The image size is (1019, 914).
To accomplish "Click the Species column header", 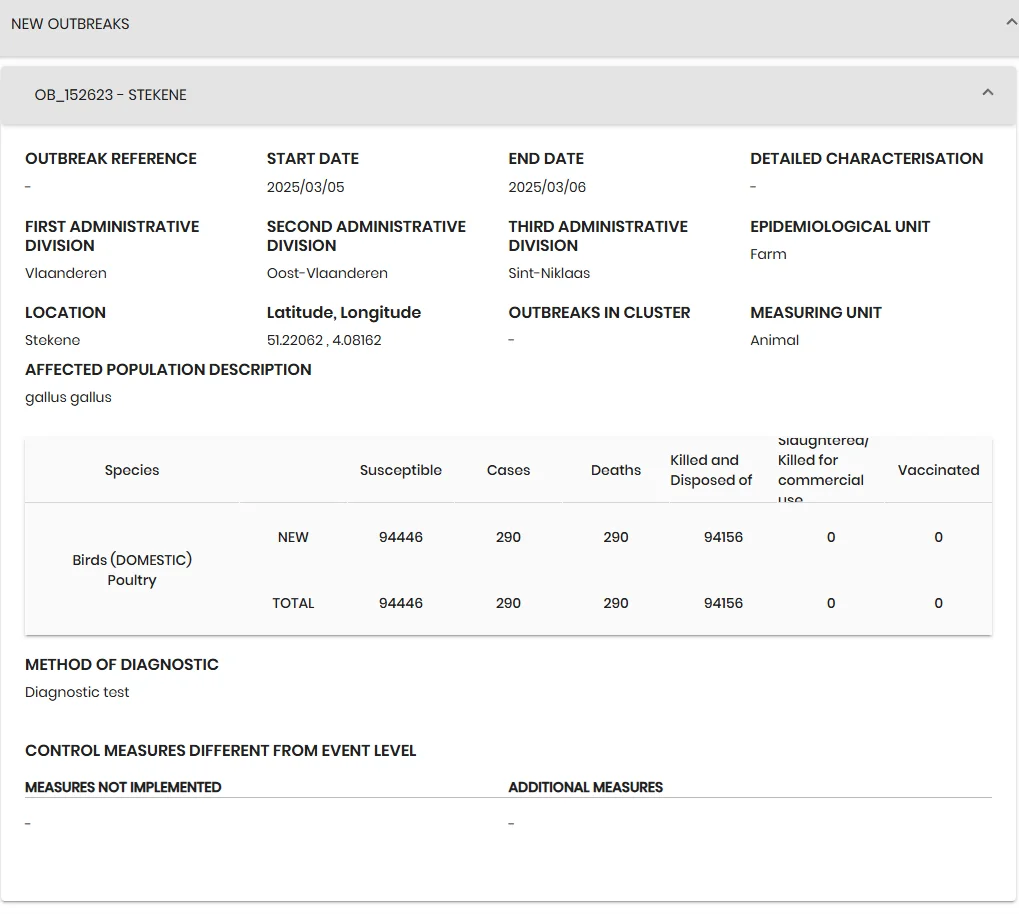I will point(132,470).
